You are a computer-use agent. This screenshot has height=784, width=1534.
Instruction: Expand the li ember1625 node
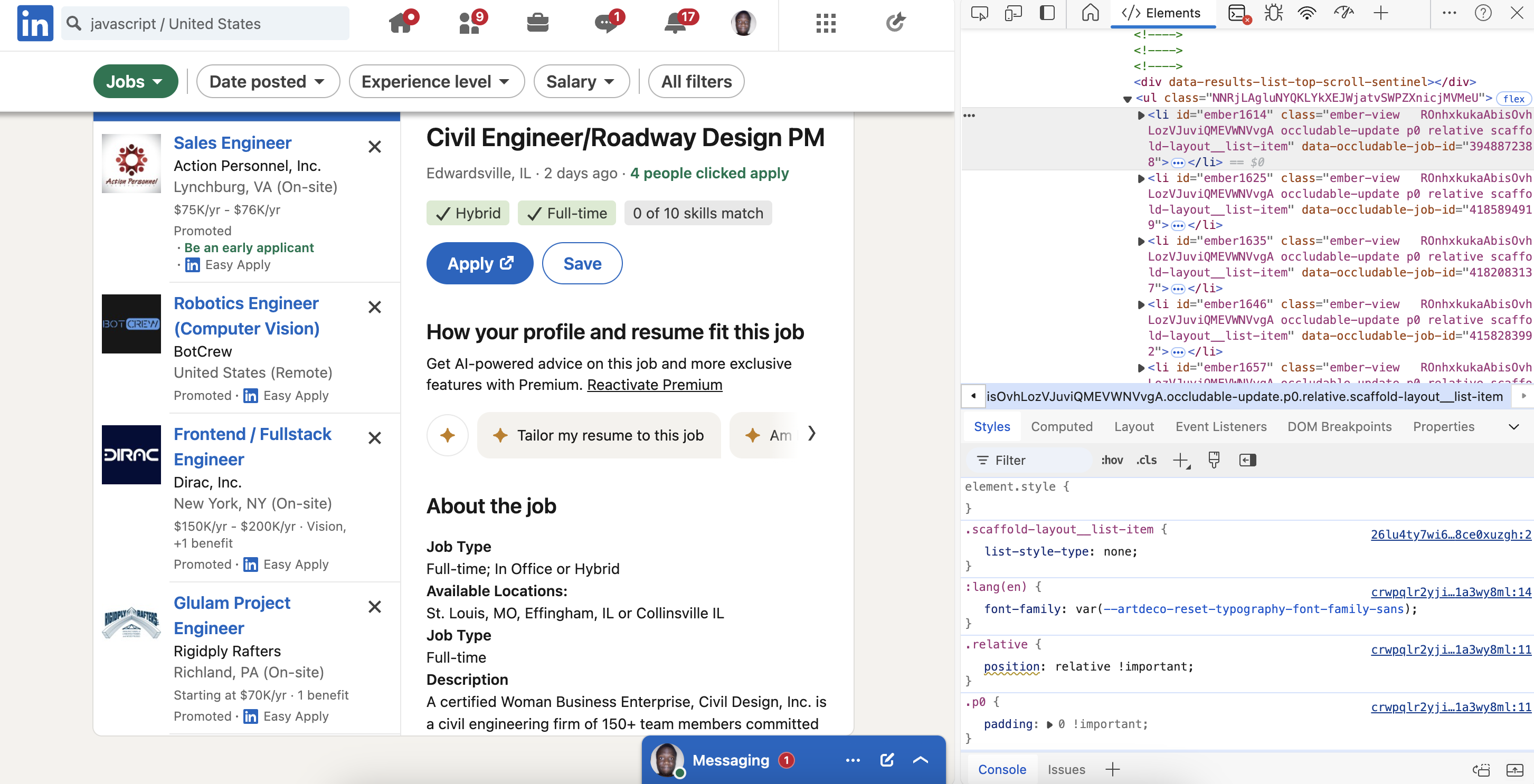coord(1141,178)
